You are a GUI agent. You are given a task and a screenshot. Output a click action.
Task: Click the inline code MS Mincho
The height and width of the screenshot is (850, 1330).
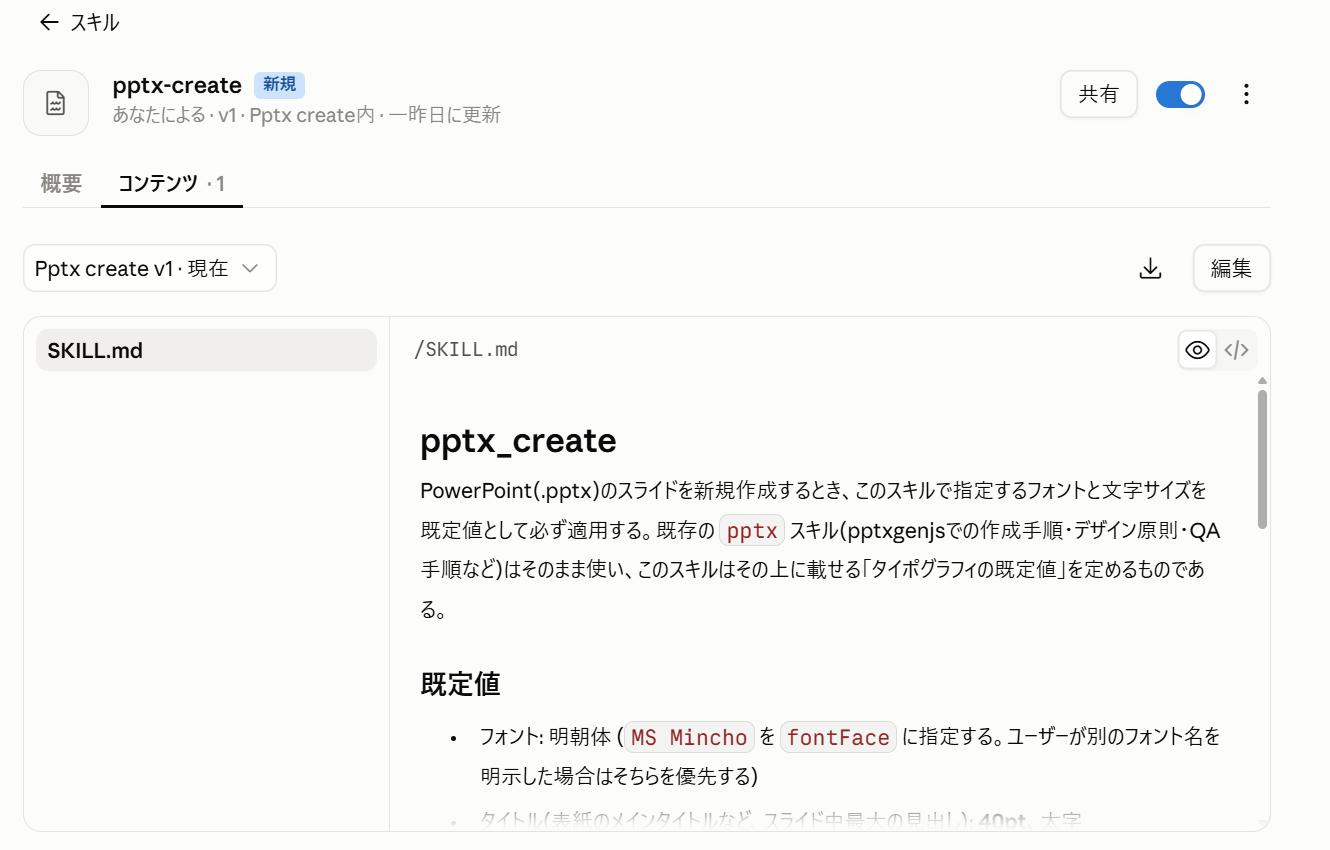click(689, 737)
